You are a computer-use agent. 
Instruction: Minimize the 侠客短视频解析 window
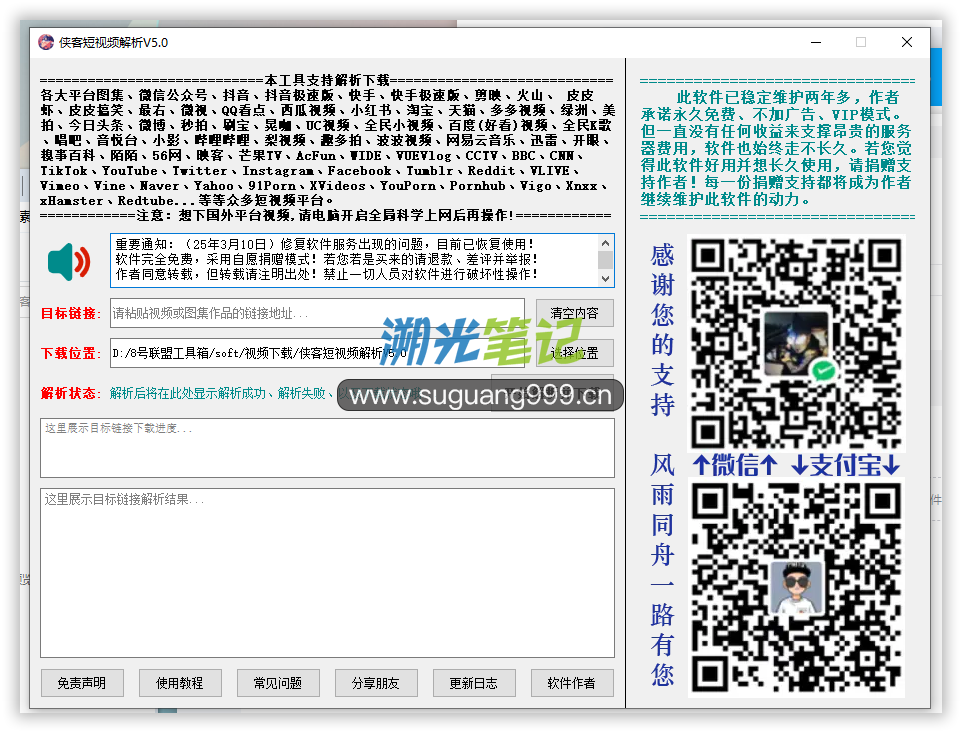pyautogui.click(x=816, y=42)
